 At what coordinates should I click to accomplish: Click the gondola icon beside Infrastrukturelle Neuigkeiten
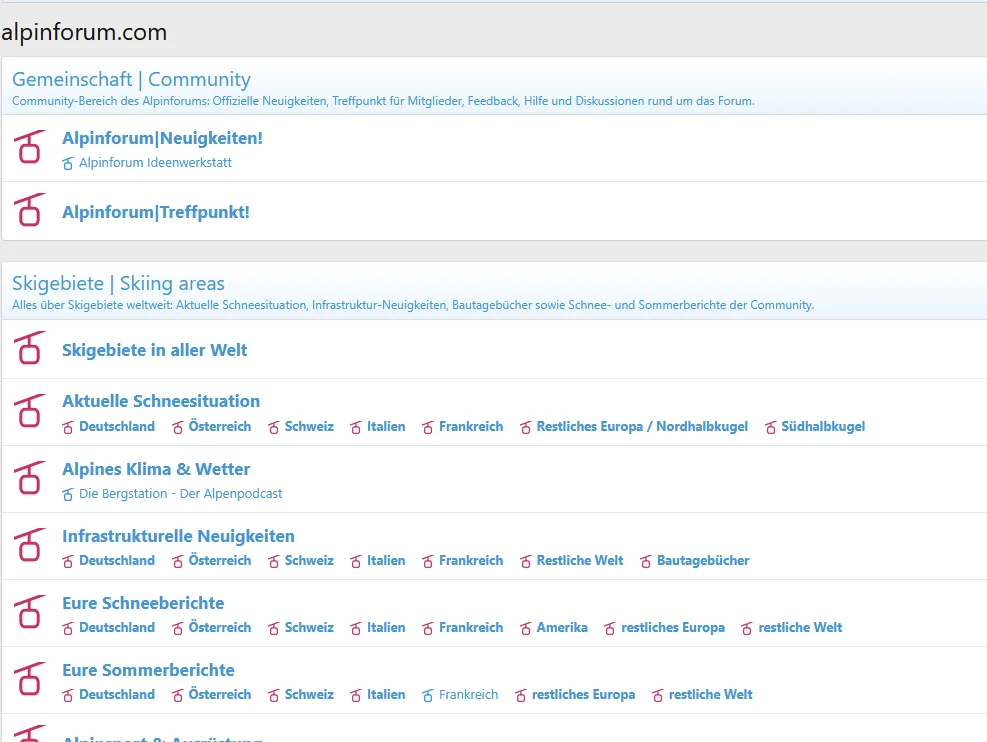30,544
